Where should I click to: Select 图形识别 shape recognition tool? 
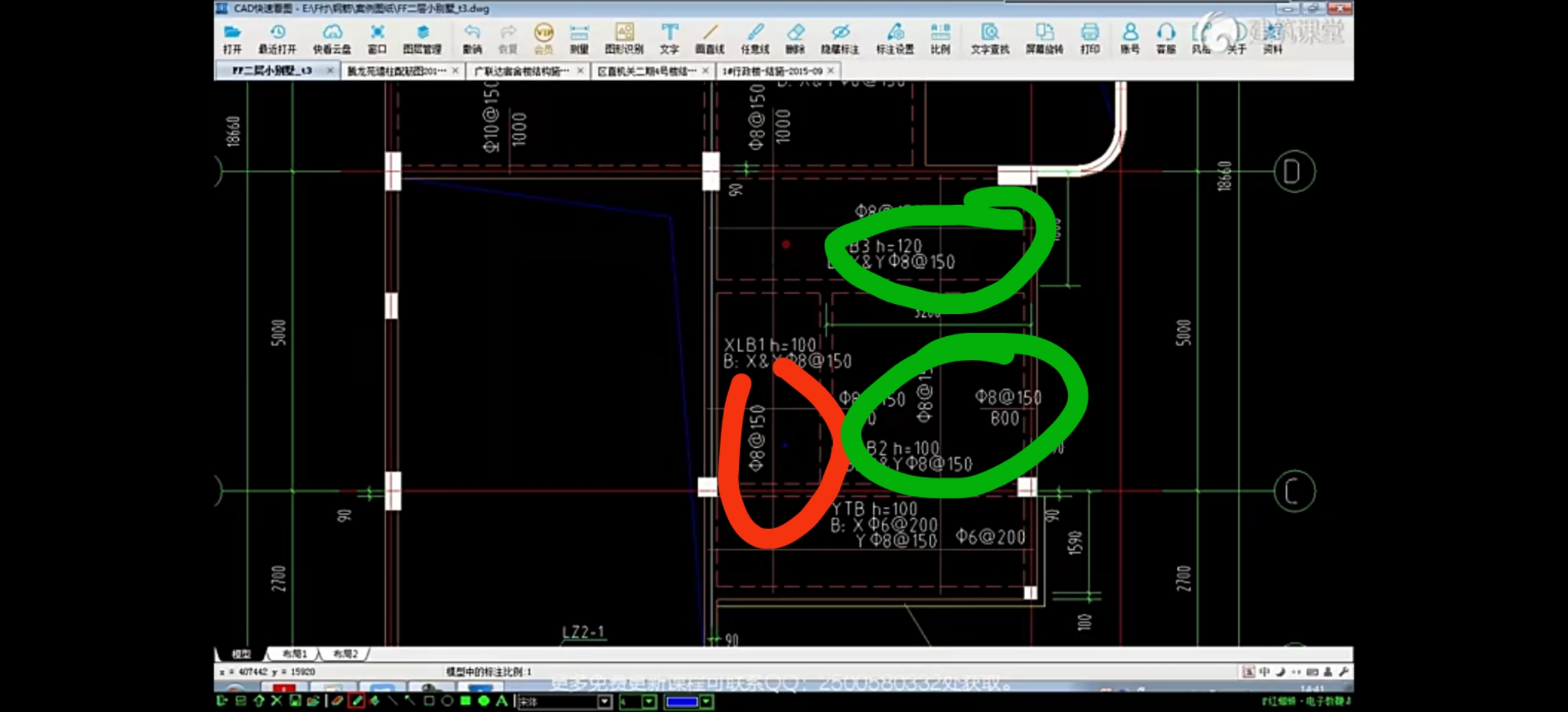coord(624,39)
